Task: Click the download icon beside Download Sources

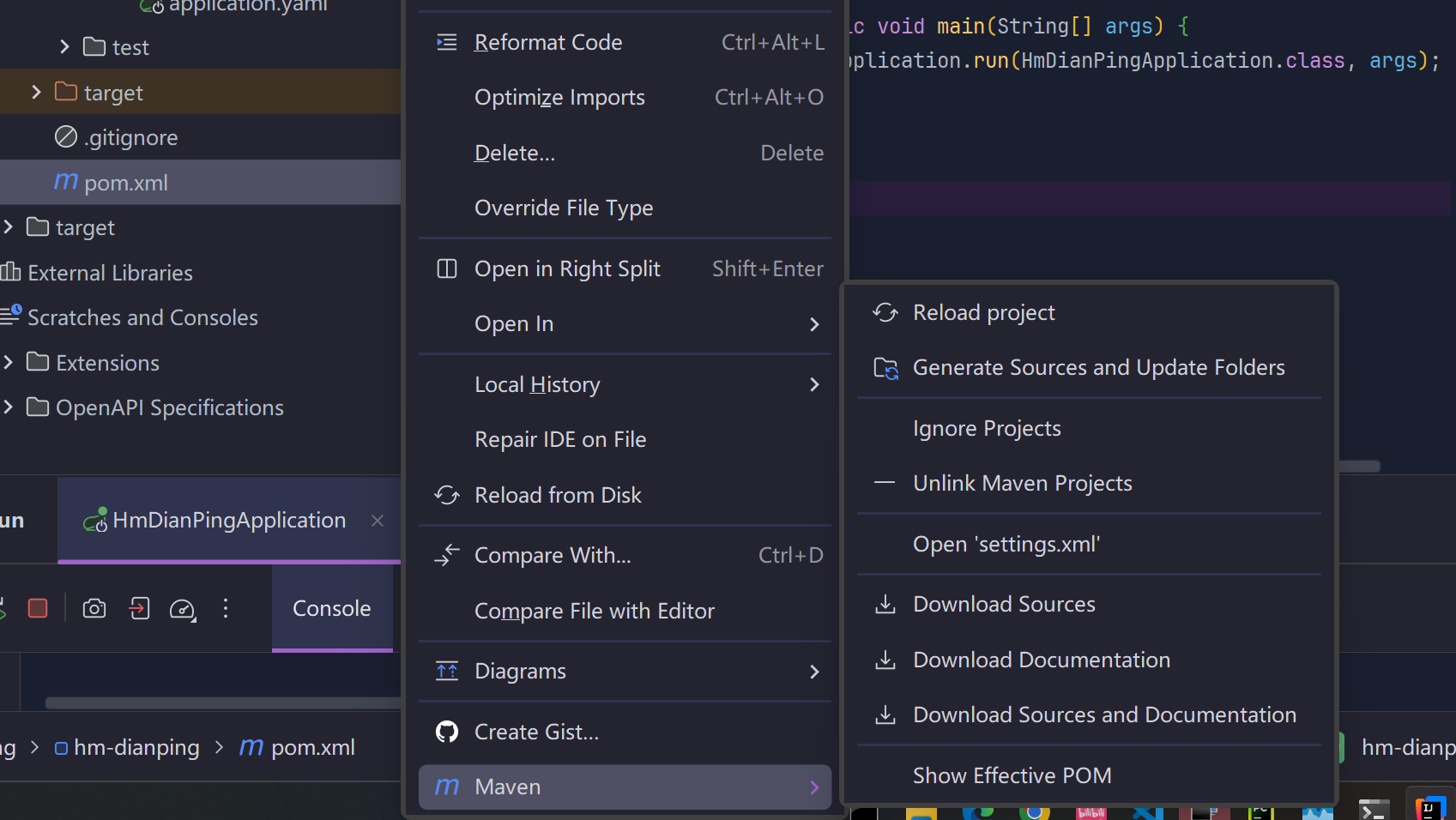Action: [x=885, y=605]
